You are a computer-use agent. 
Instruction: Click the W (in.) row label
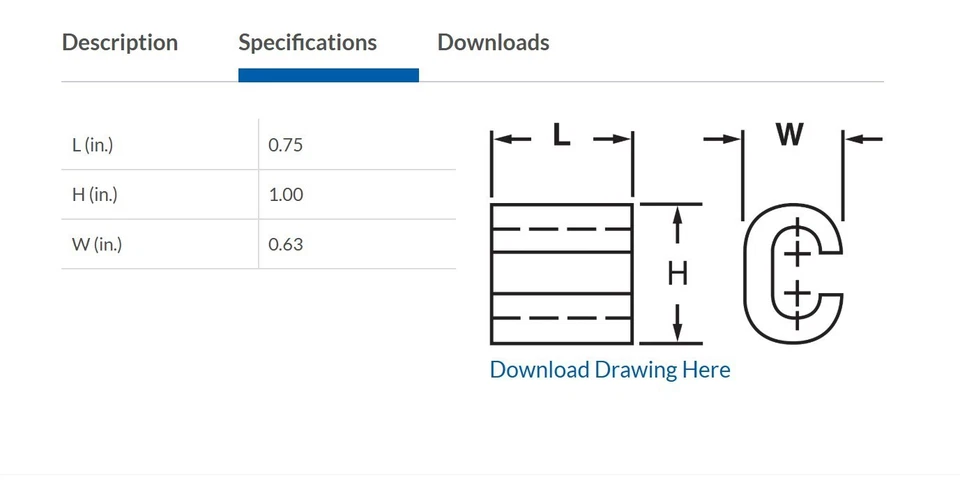97,244
